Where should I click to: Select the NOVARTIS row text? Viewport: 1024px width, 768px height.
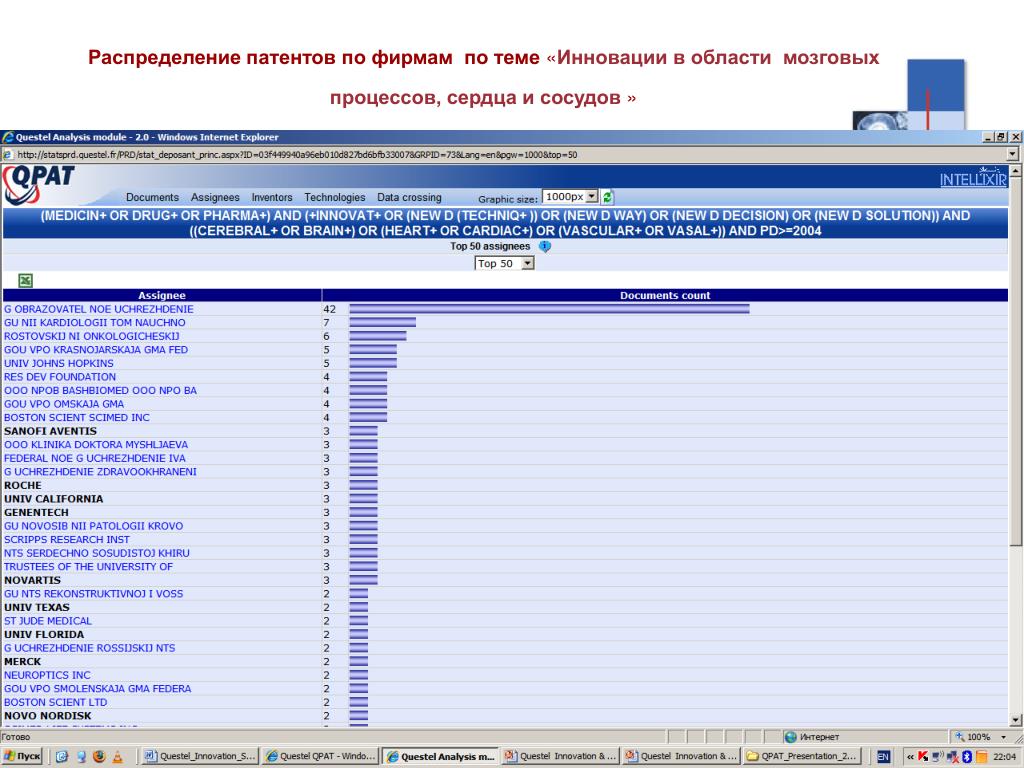tap(33, 581)
